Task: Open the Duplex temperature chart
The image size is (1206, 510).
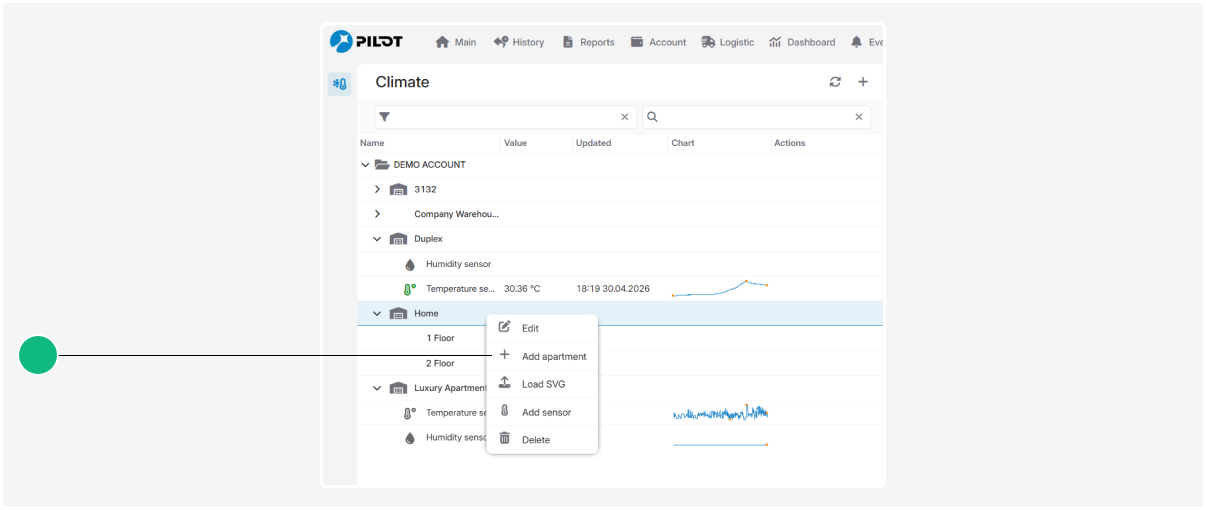Action: click(720, 289)
